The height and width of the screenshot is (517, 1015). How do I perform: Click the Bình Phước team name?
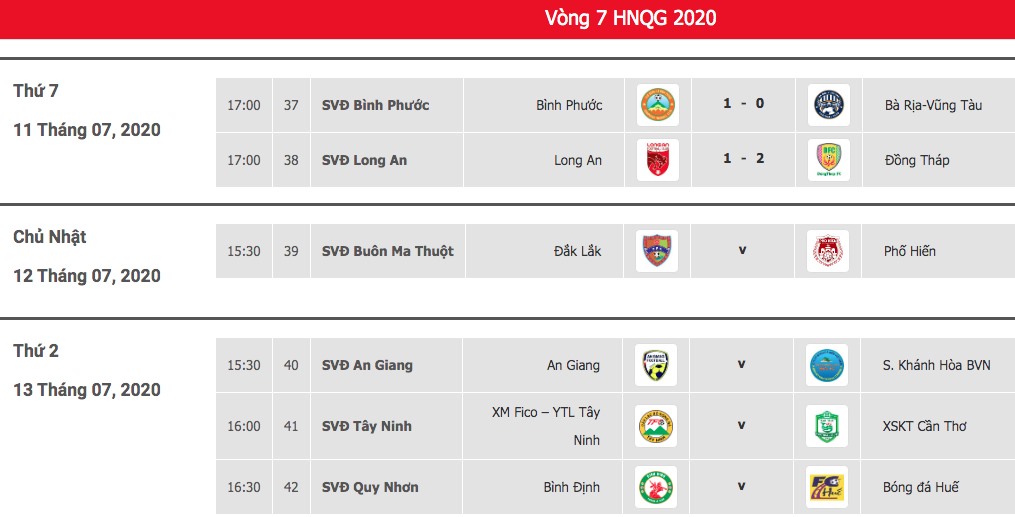[x=569, y=105]
